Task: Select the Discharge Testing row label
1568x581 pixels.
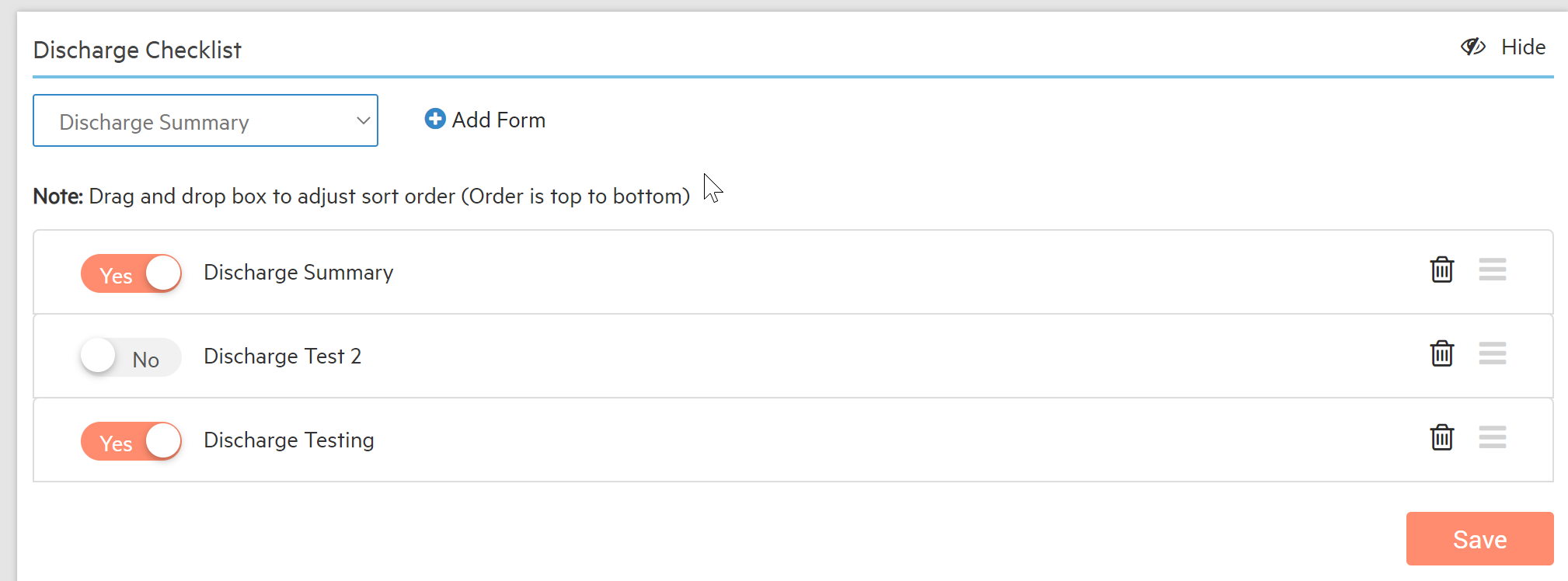Action: 289,440
